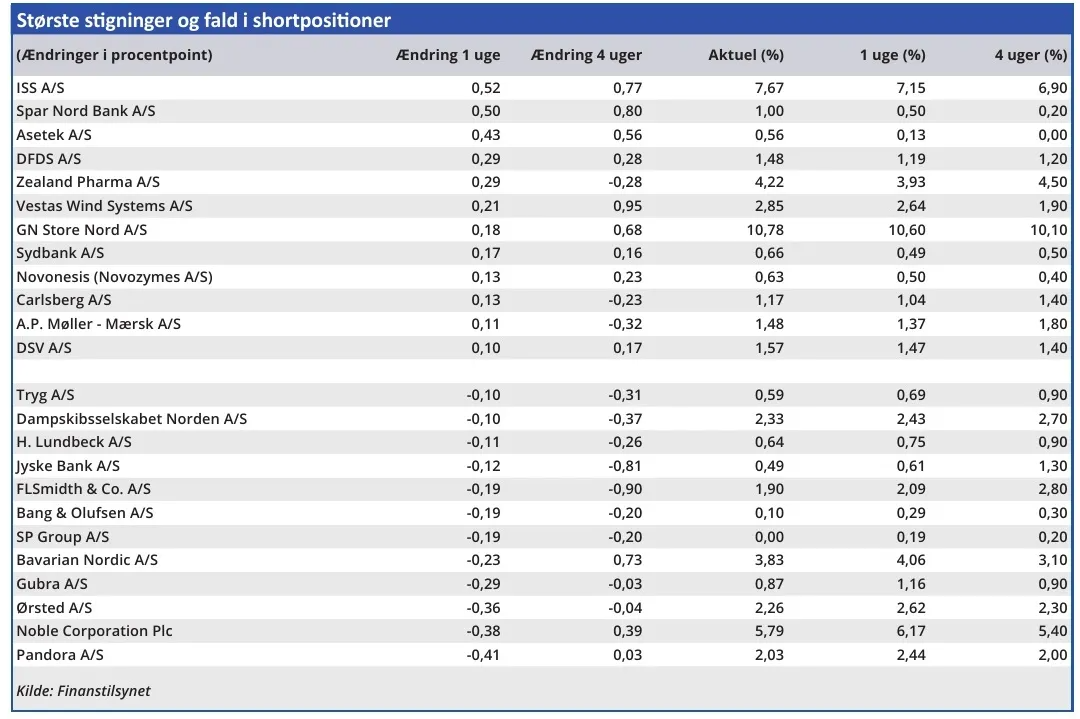The image size is (1080, 719).
Task: Click the Bavarian Nordic A/S name
Action: click(x=87, y=560)
